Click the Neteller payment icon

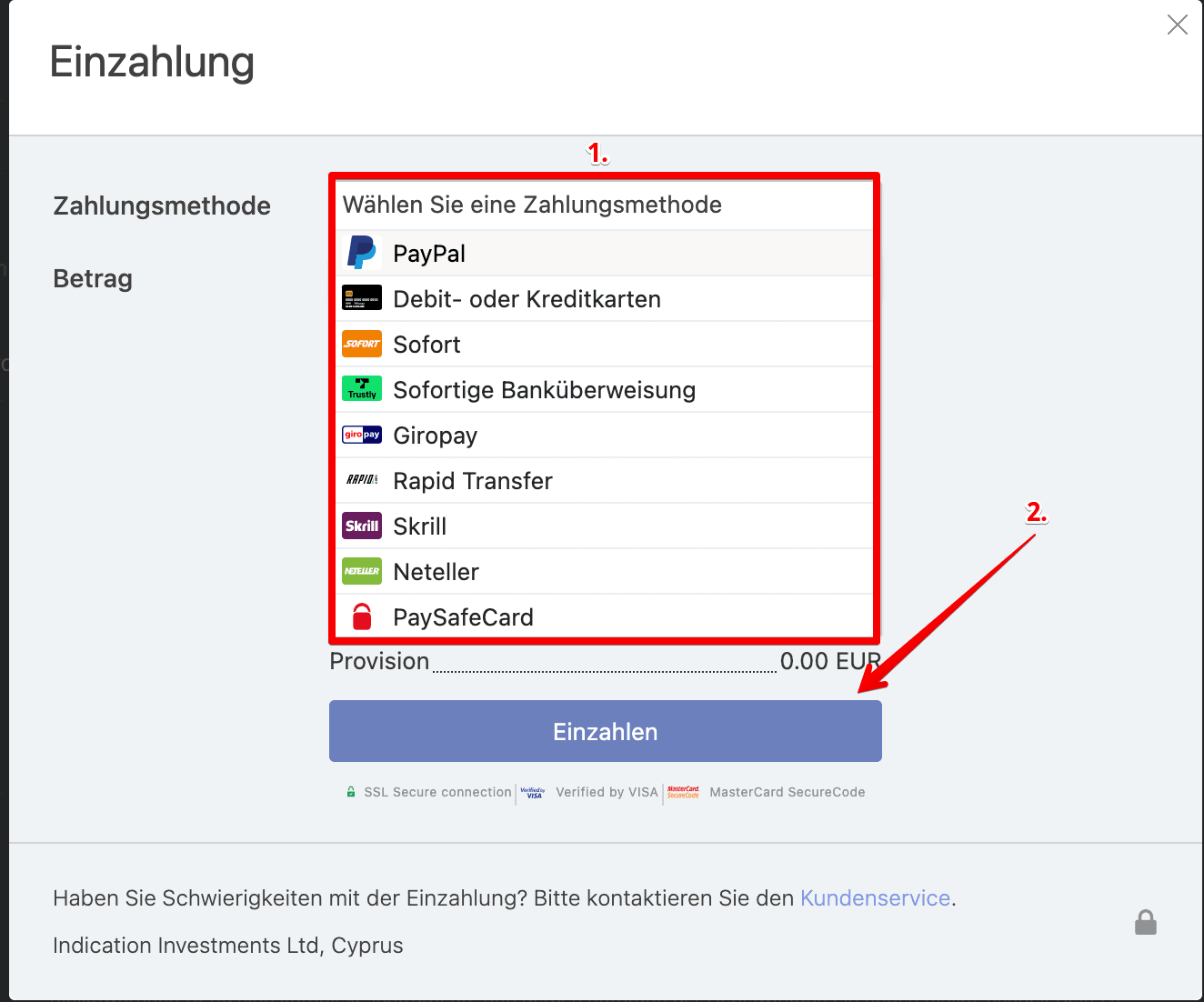(x=361, y=571)
